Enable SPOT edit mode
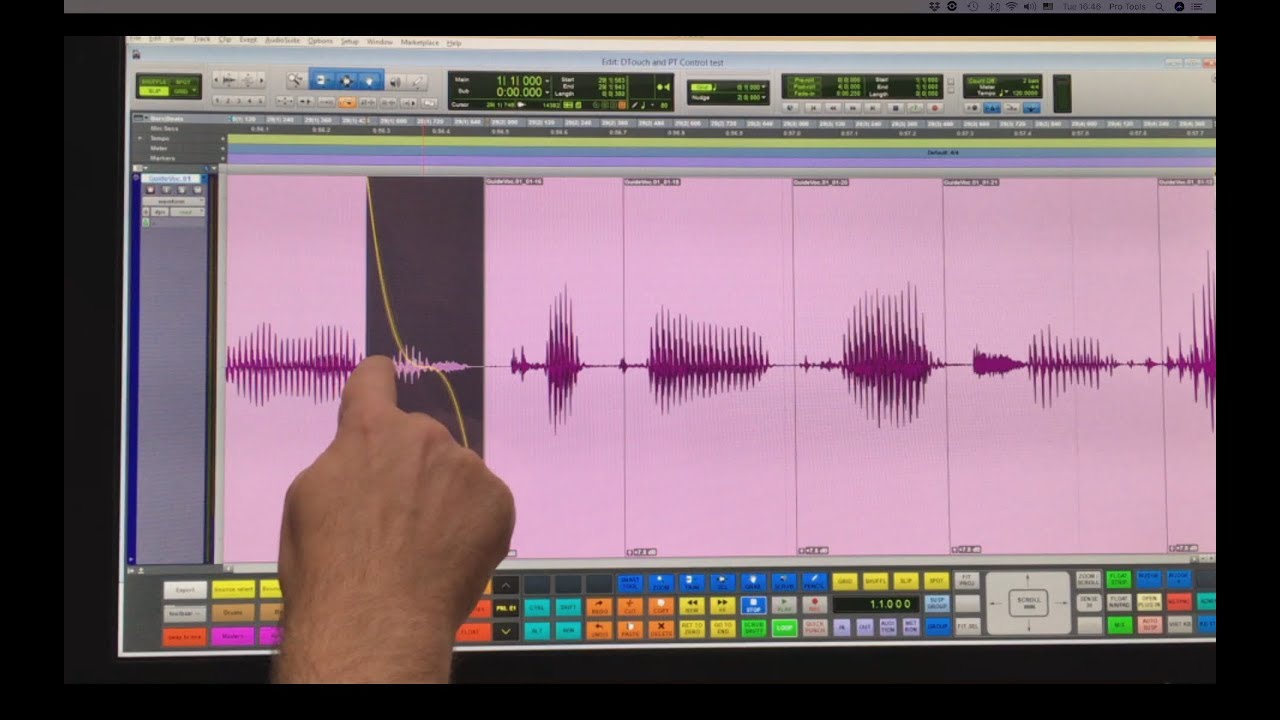 tap(184, 81)
